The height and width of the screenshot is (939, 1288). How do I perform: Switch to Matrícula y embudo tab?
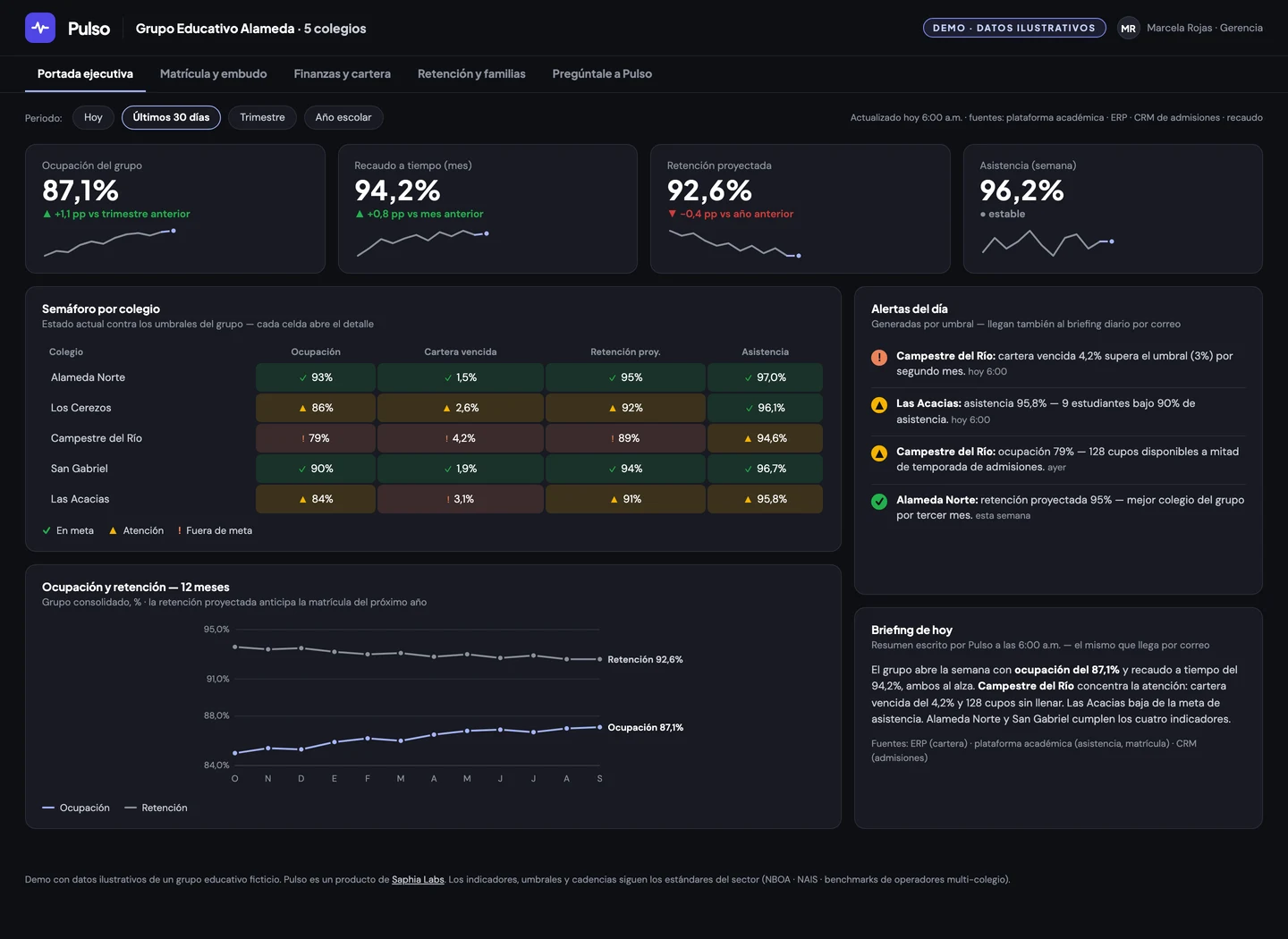(214, 74)
